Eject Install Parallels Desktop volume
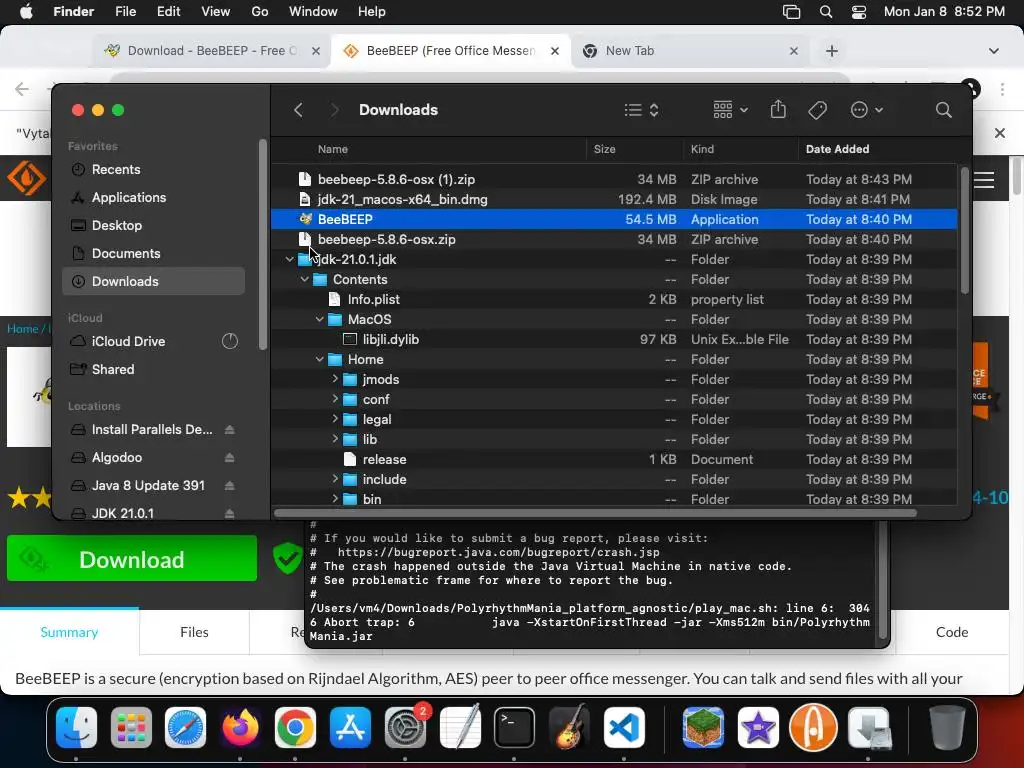Image resolution: width=1024 pixels, height=768 pixels. tap(229, 430)
